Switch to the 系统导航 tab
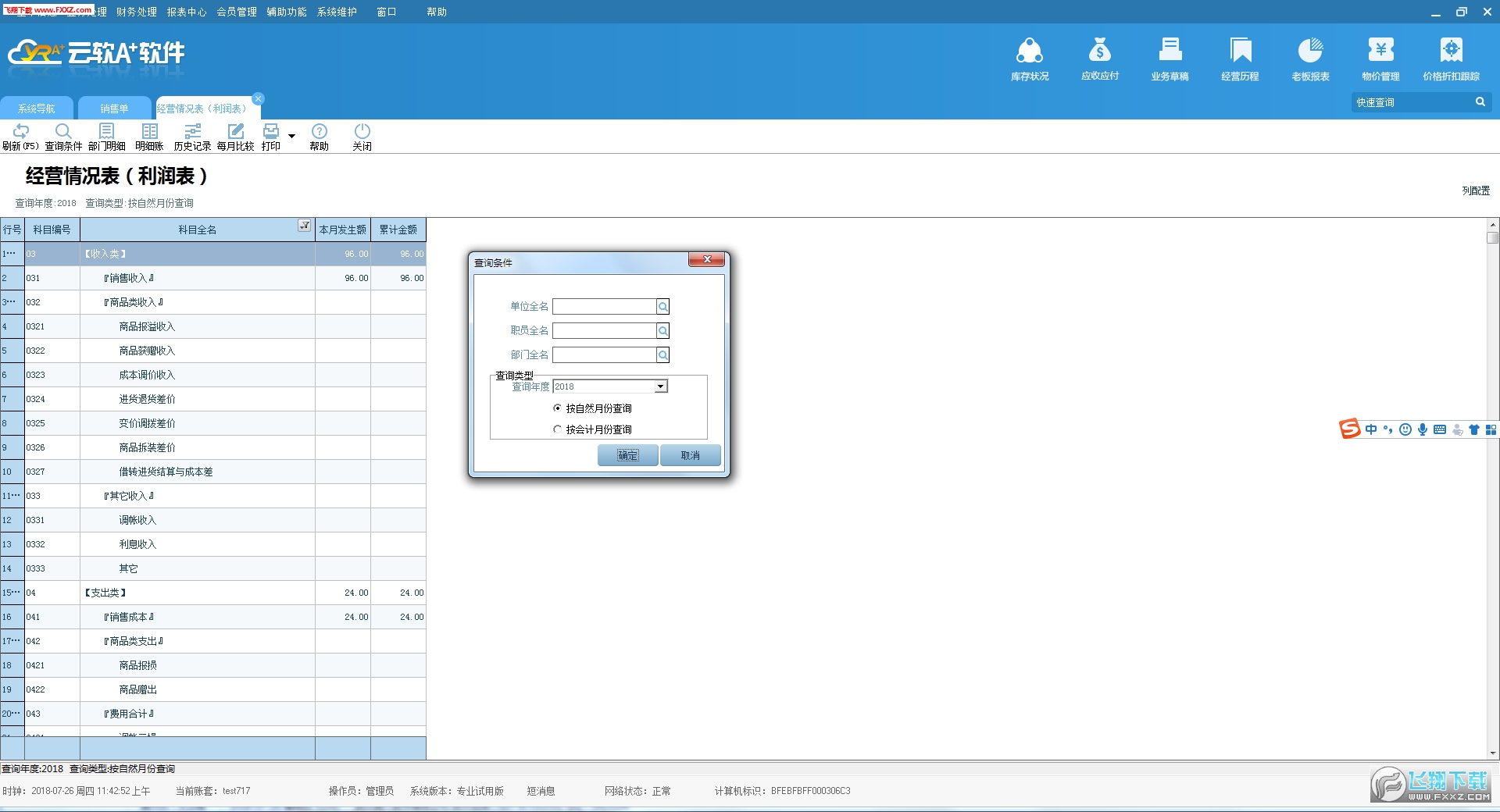Viewport: 1500px width, 812px height. tap(37, 109)
